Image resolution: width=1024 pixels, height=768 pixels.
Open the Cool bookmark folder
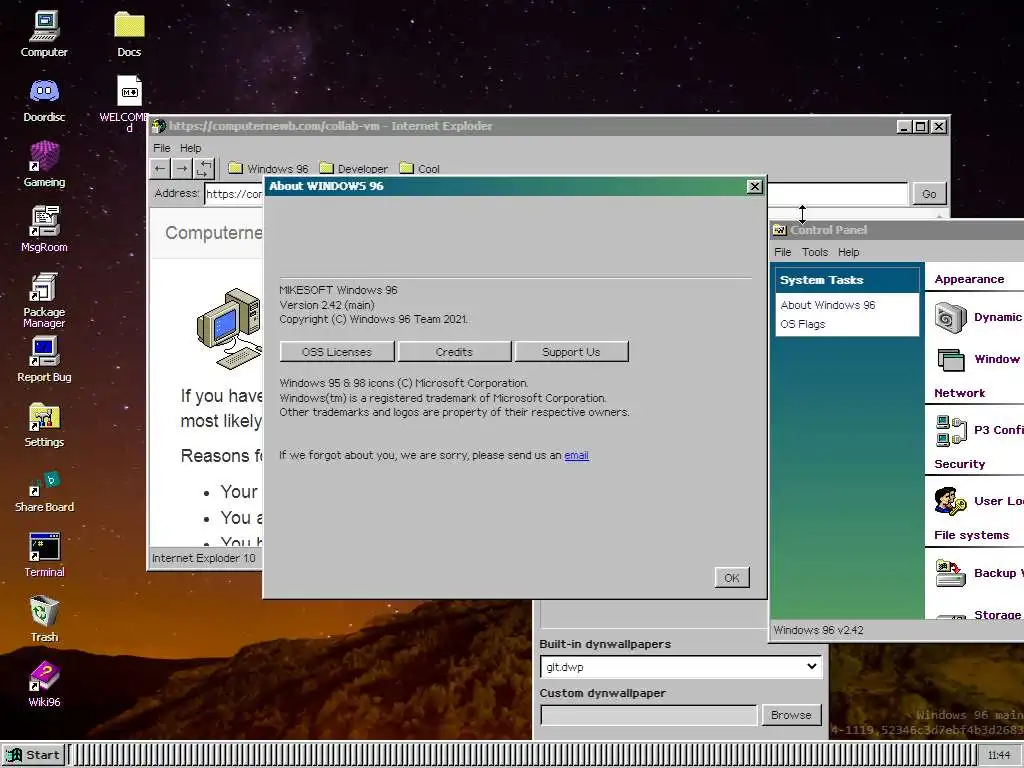(419, 168)
